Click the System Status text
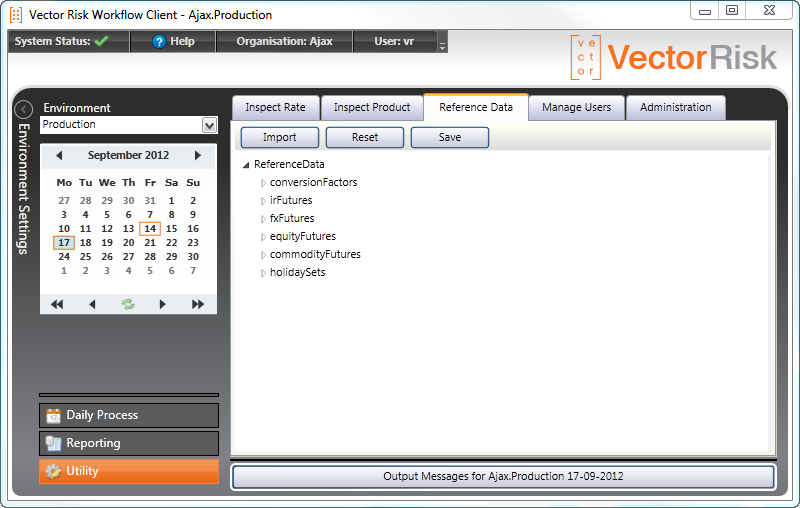The width and height of the screenshot is (800, 508). [53, 41]
